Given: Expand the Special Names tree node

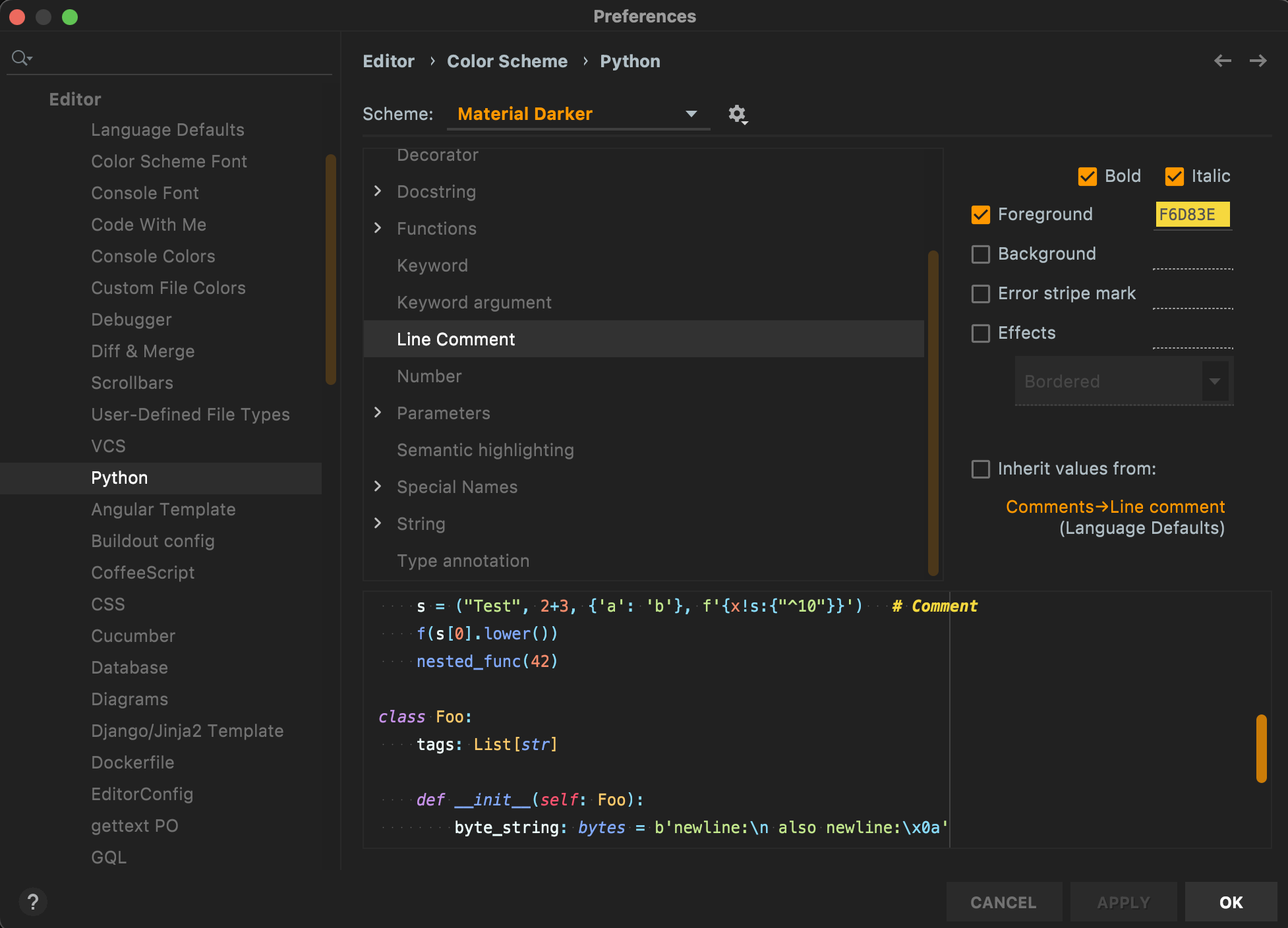Looking at the screenshot, I should point(378,486).
